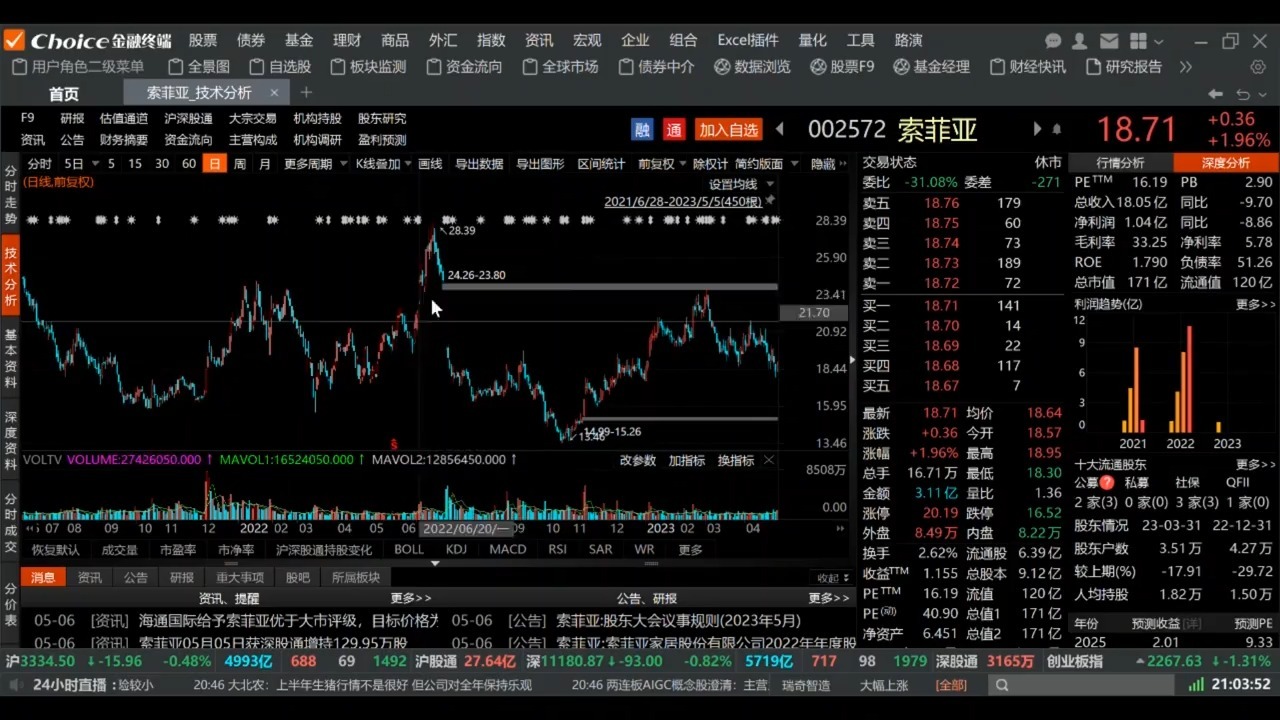
Task: Go to next stock with right triangle
Action: [1037, 130]
